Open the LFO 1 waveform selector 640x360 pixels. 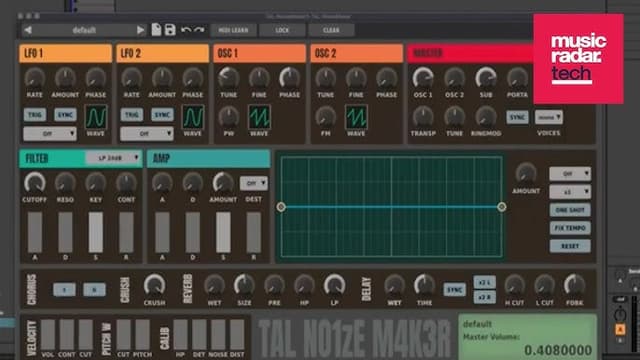pyautogui.click(x=96, y=117)
